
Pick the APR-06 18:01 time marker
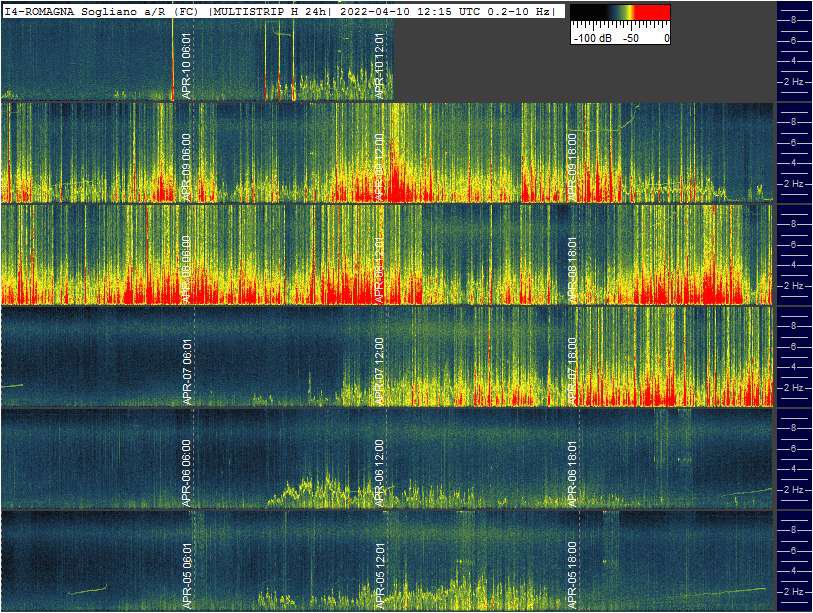(573, 473)
